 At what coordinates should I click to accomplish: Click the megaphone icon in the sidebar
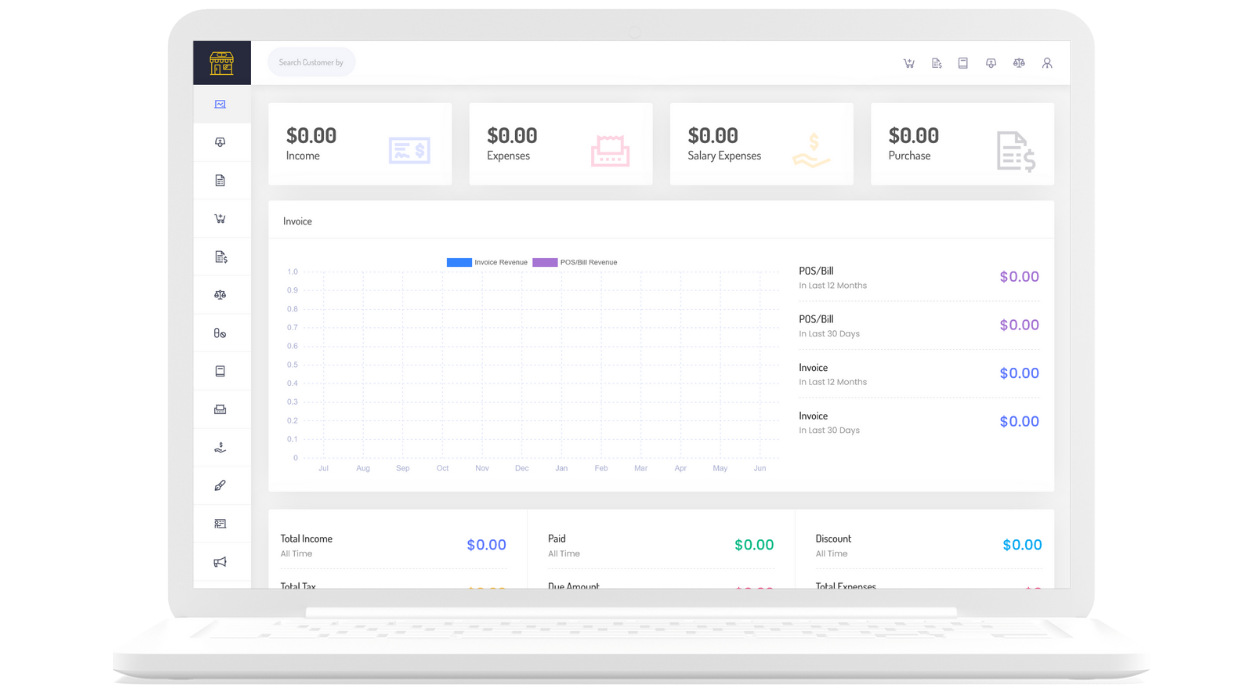(x=220, y=562)
